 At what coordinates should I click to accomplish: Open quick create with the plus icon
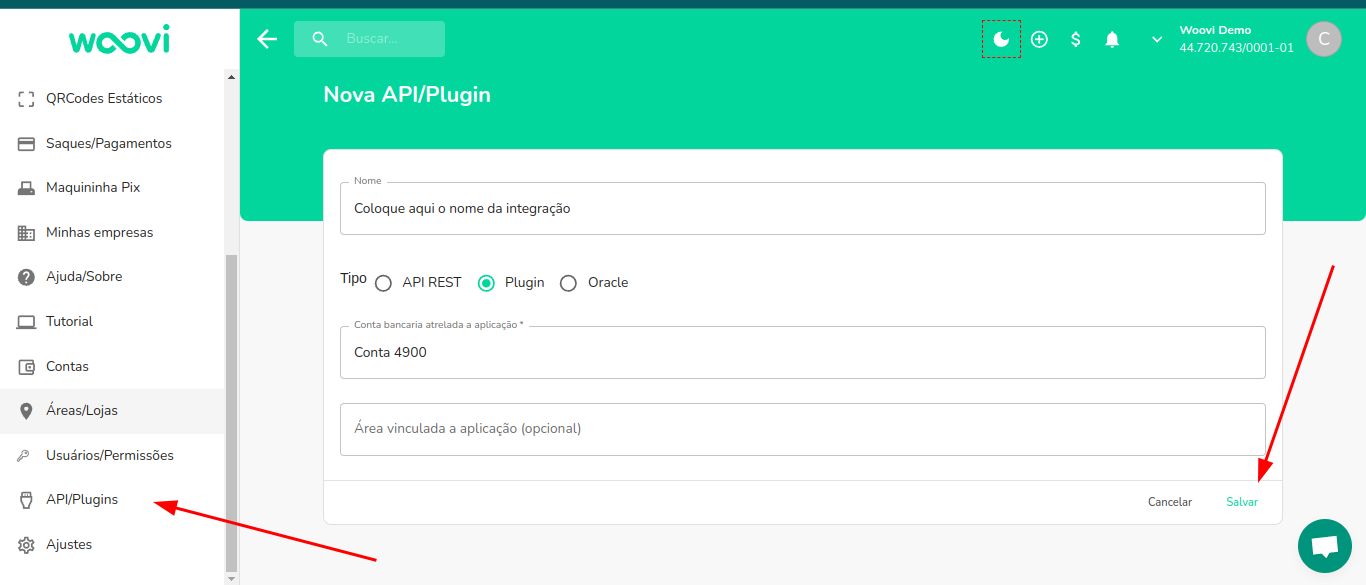click(1038, 39)
